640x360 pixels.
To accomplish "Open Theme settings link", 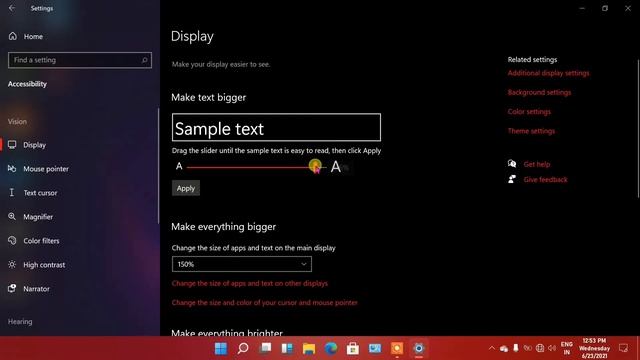I will click(531, 131).
